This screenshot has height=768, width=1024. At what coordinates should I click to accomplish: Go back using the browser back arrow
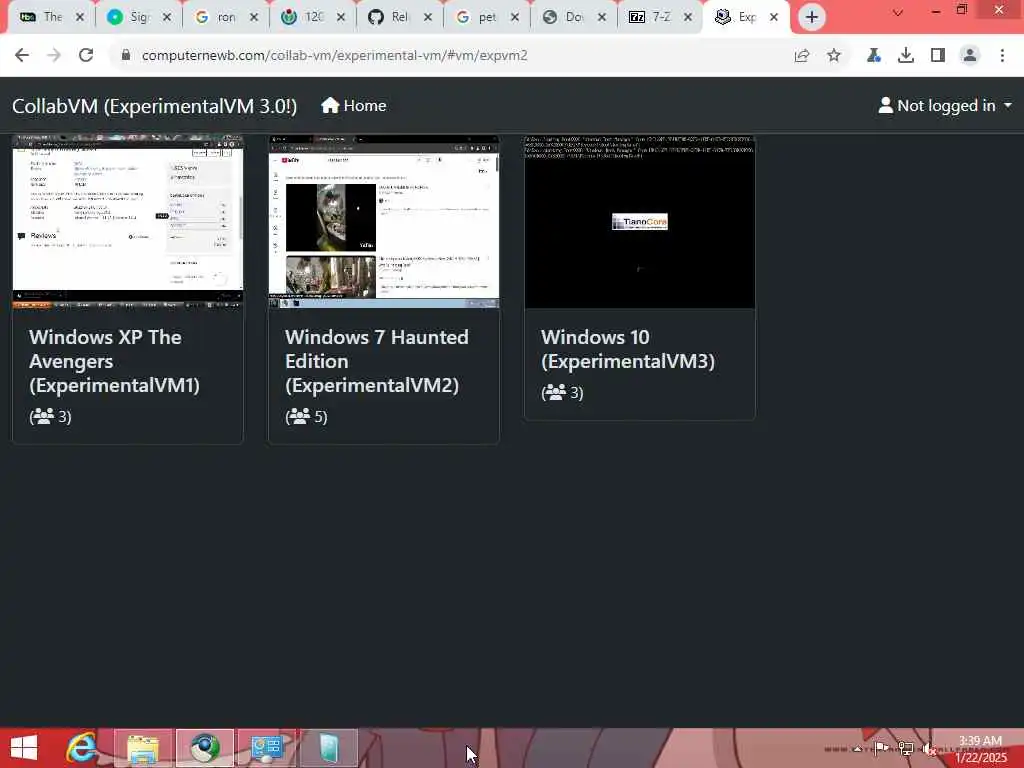(22, 56)
